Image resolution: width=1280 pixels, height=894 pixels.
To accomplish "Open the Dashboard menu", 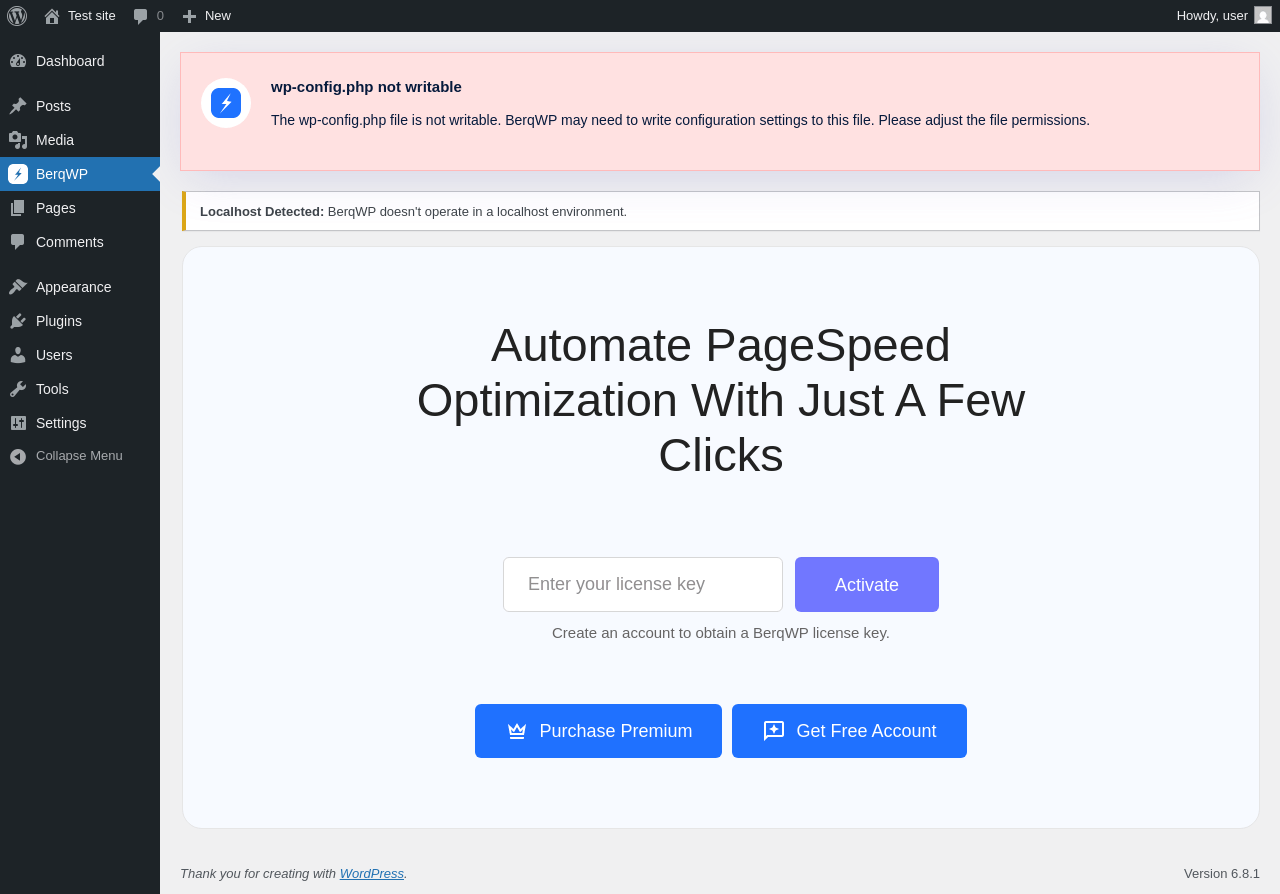I will tap(80, 61).
